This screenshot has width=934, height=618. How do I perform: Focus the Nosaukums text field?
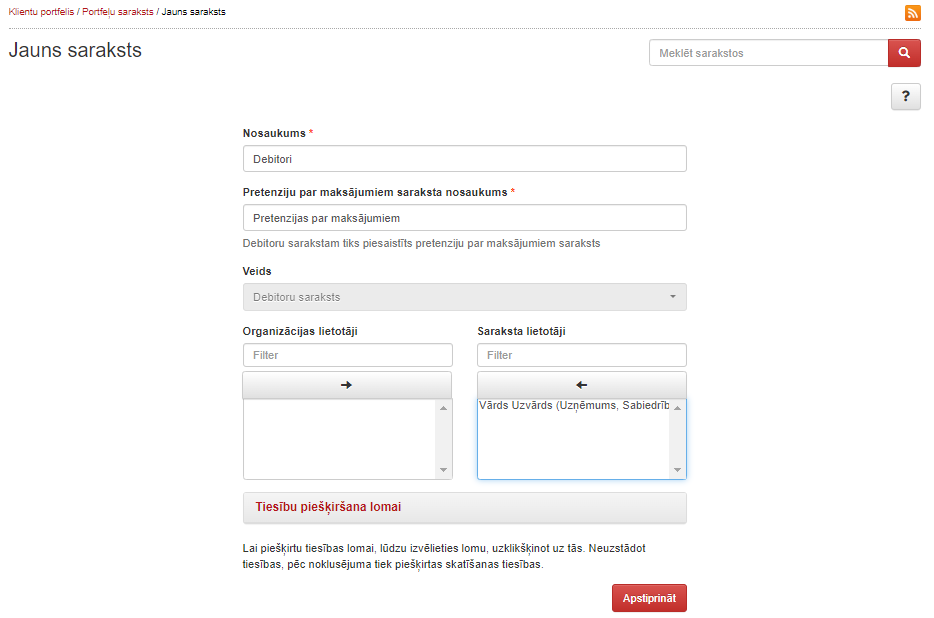tap(464, 158)
